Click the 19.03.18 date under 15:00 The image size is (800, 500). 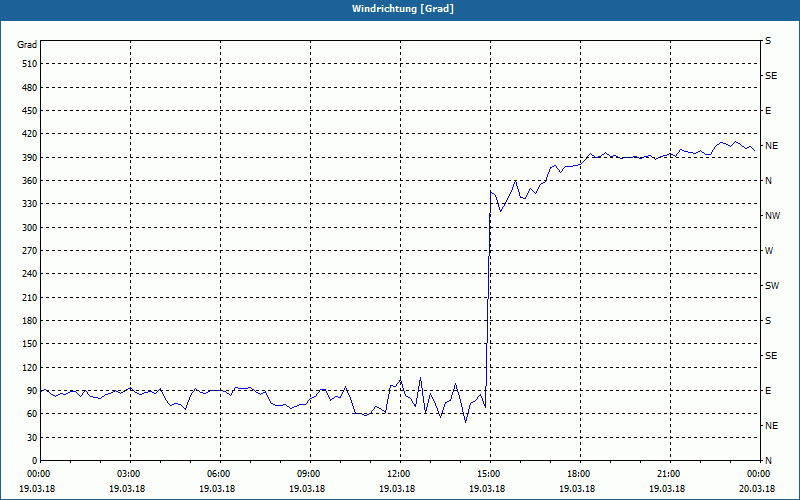click(487, 489)
